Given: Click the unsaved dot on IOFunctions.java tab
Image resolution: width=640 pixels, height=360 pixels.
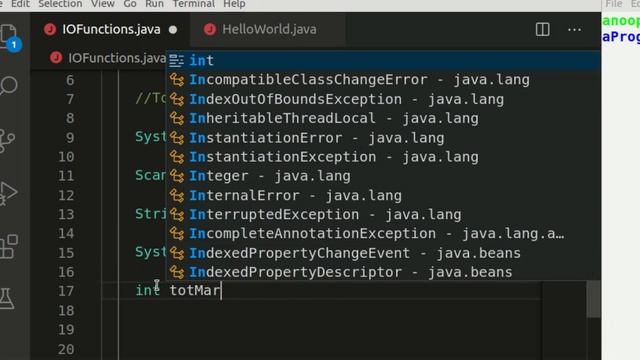Looking at the screenshot, I should pyautogui.click(x=173, y=29).
